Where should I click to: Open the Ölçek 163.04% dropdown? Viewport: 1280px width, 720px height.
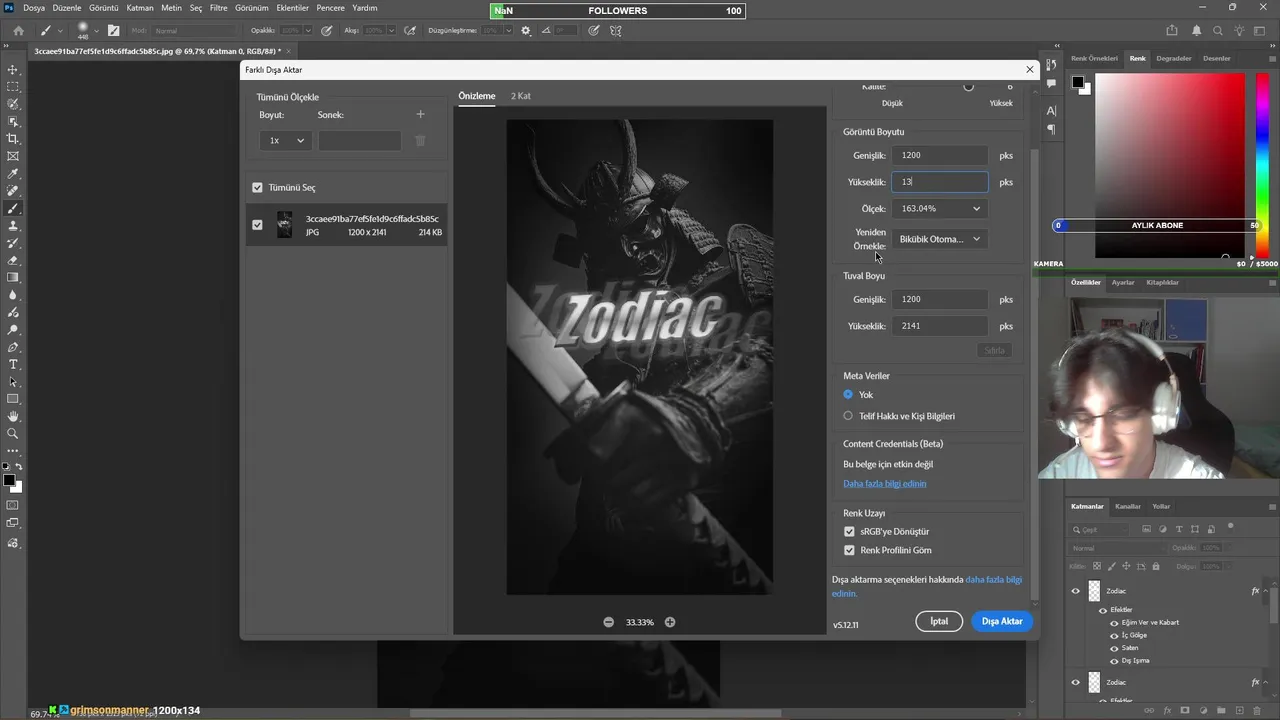[940, 208]
